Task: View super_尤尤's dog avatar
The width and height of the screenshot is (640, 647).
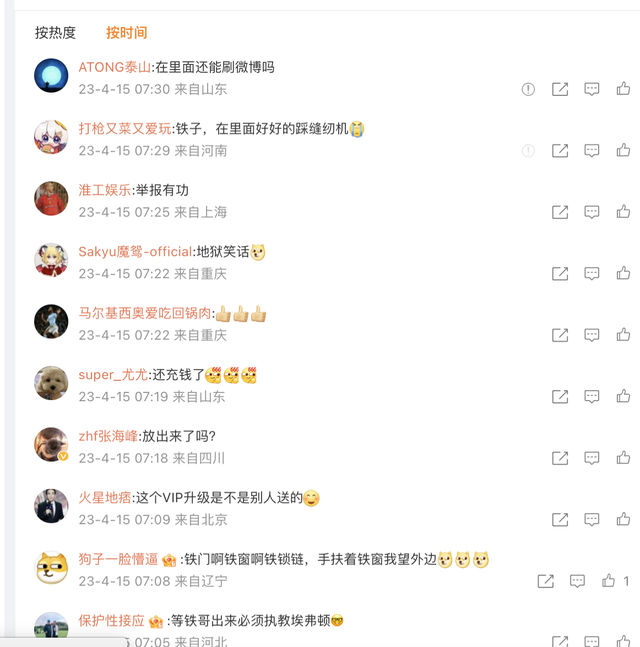Action: point(51,383)
